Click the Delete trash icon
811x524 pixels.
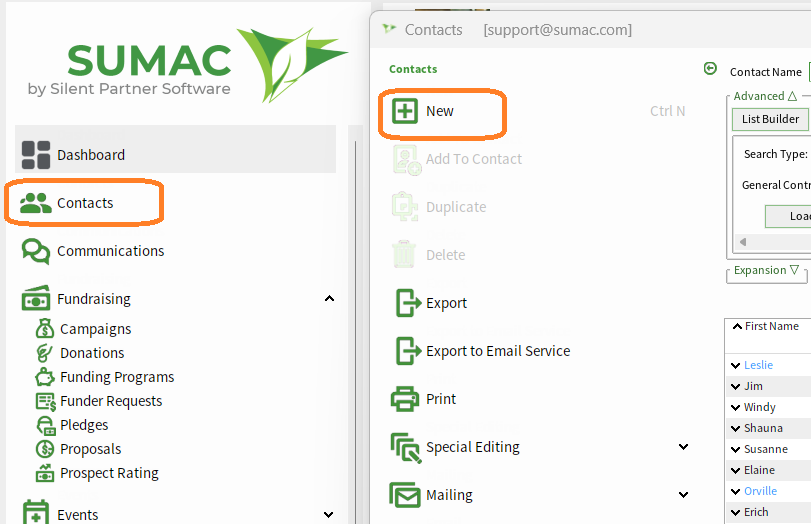pos(404,254)
